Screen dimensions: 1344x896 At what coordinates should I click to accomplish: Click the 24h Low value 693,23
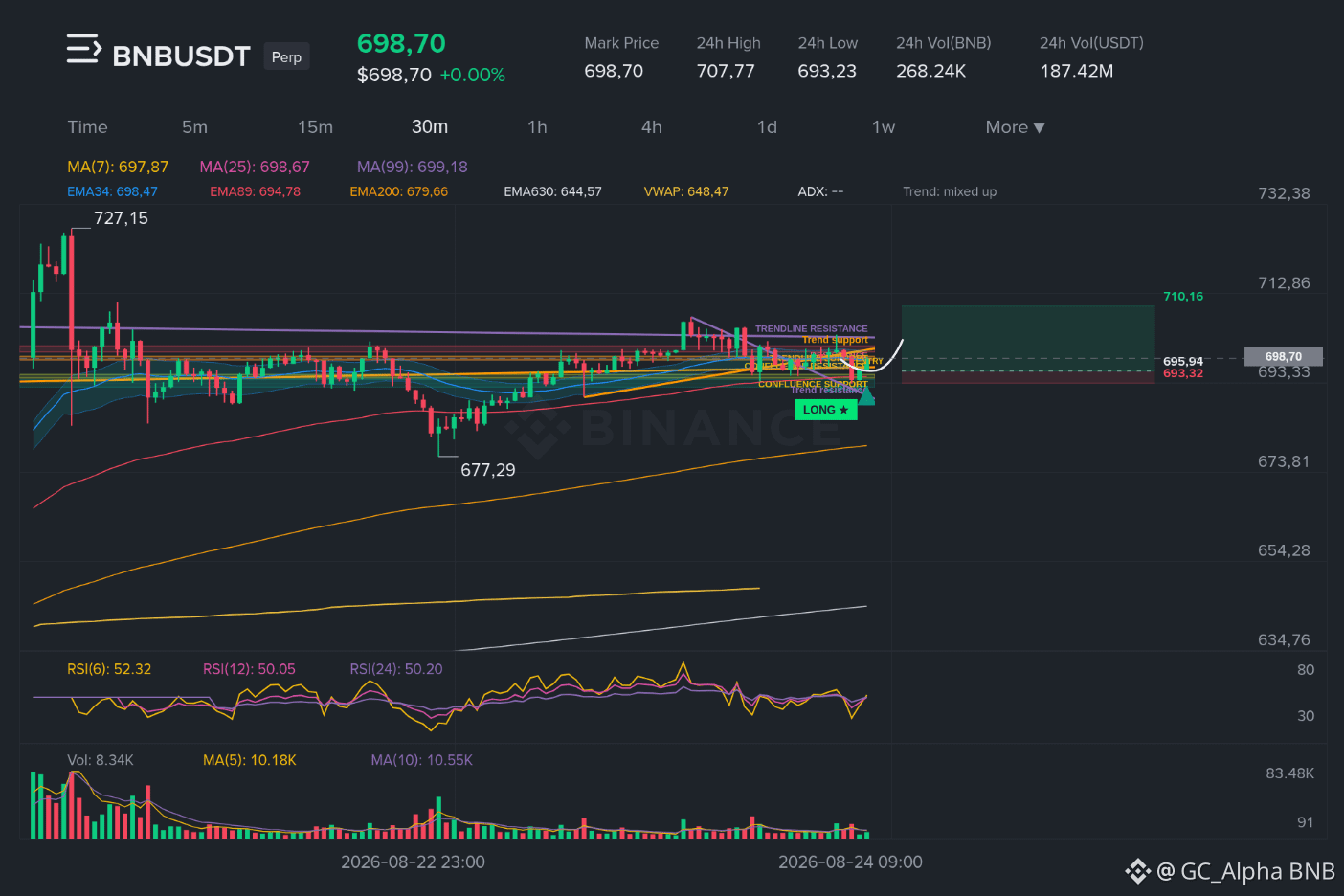827,71
